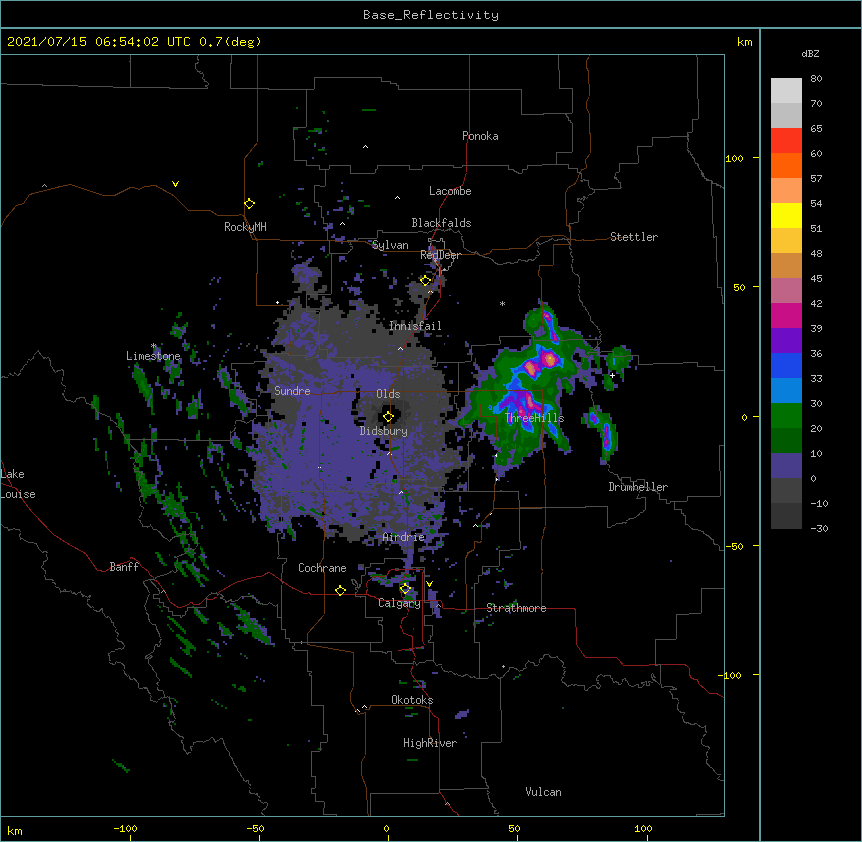Click the Lacombe city label
Image resolution: width=862 pixels, height=842 pixels.
[x=450, y=191]
